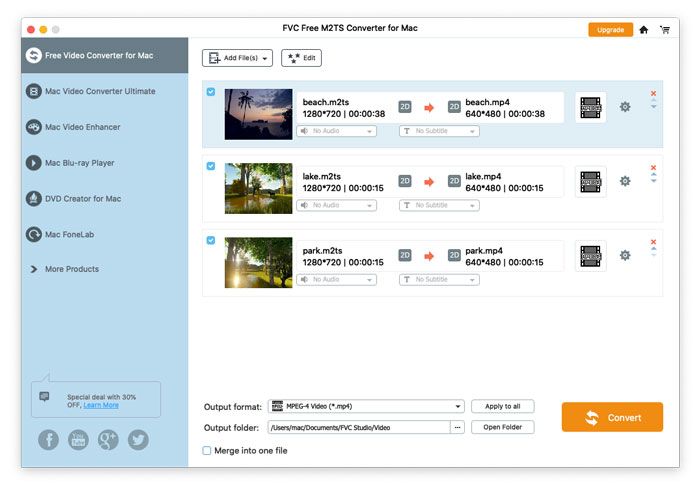Click the beach.m2ts video thumbnail
The width and height of the screenshot is (700, 491).
(x=258, y=114)
